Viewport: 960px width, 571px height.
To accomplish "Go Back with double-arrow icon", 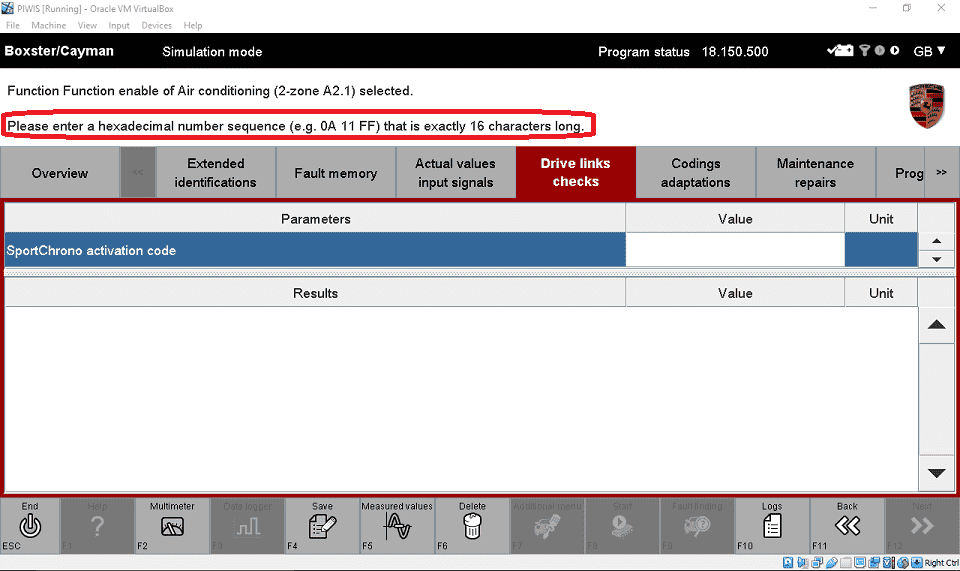I will (x=847, y=526).
